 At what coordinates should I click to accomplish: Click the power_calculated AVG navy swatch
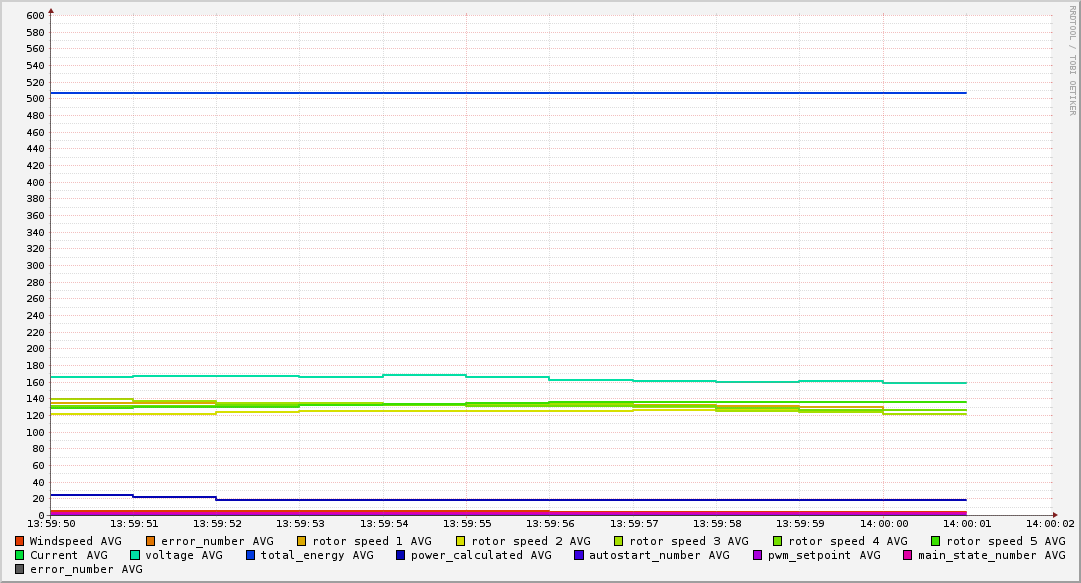[401, 555]
